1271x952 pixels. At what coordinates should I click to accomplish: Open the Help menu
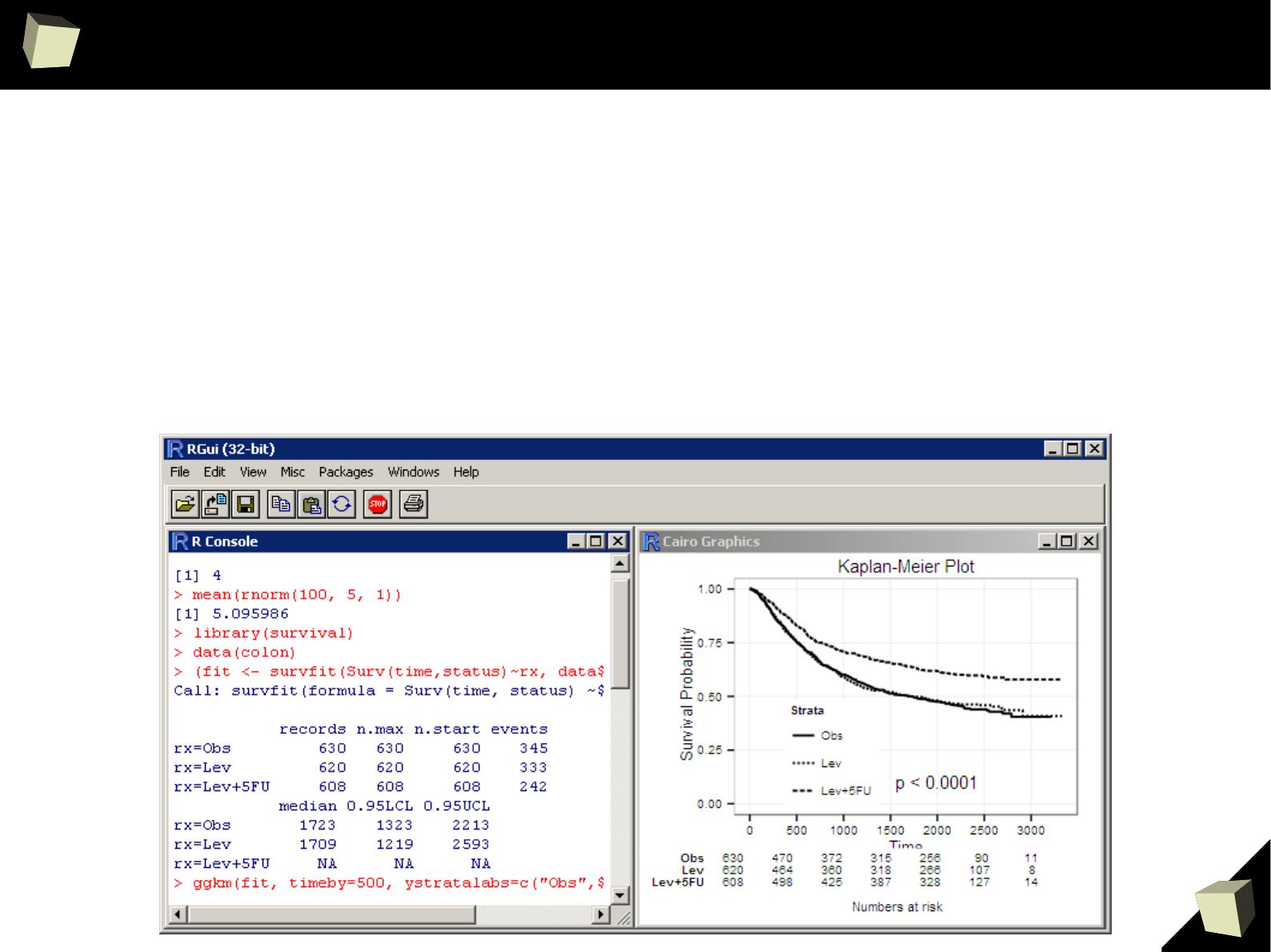click(x=466, y=472)
